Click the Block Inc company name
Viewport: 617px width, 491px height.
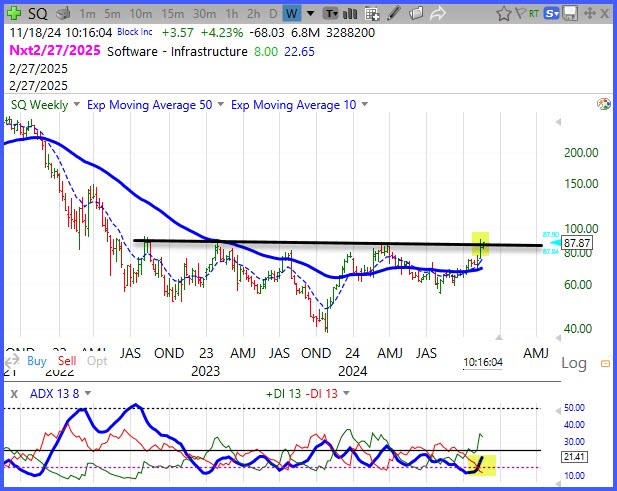(x=135, y=32)
